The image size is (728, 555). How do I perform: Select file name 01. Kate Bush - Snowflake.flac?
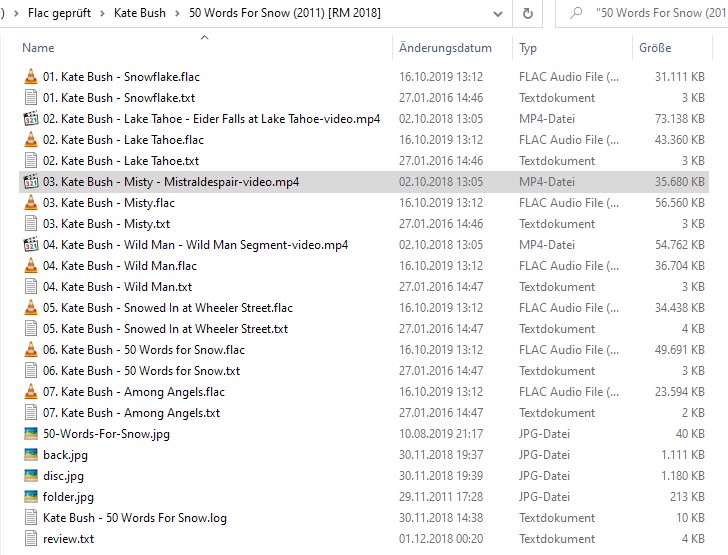point(121,77)
